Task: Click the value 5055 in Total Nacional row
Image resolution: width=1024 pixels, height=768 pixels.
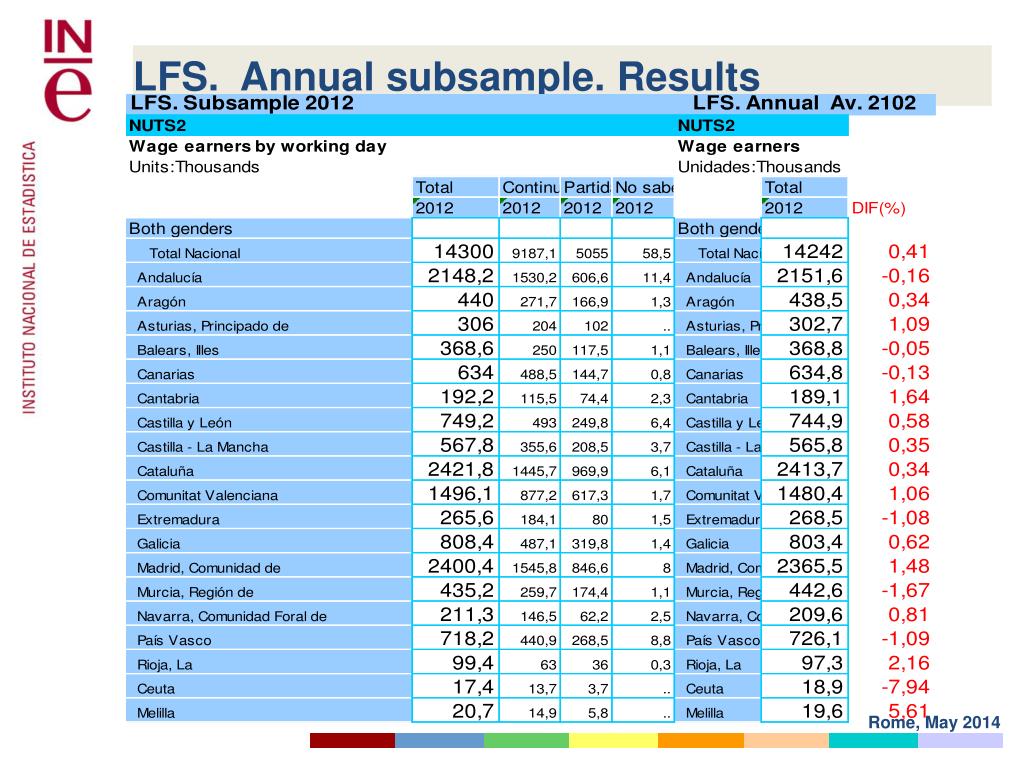Action: click(592, 253)
